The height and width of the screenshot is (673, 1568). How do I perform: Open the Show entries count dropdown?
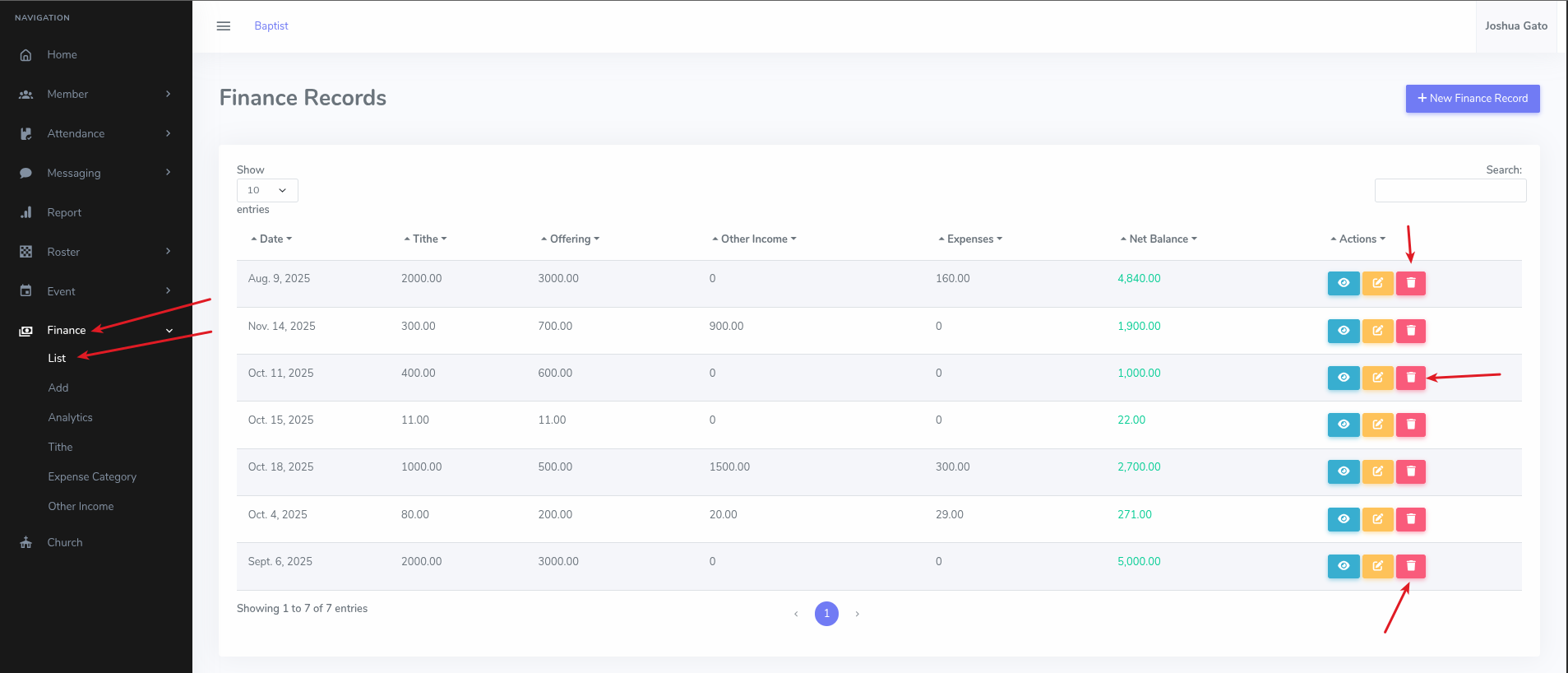coord(267,190)
